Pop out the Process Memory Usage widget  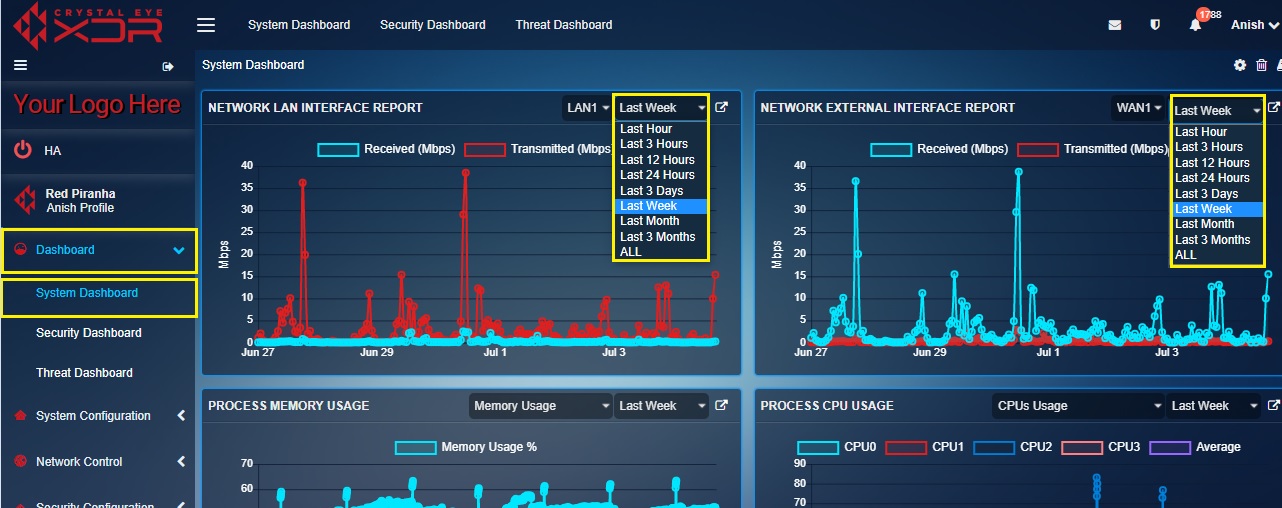point(721,405)
